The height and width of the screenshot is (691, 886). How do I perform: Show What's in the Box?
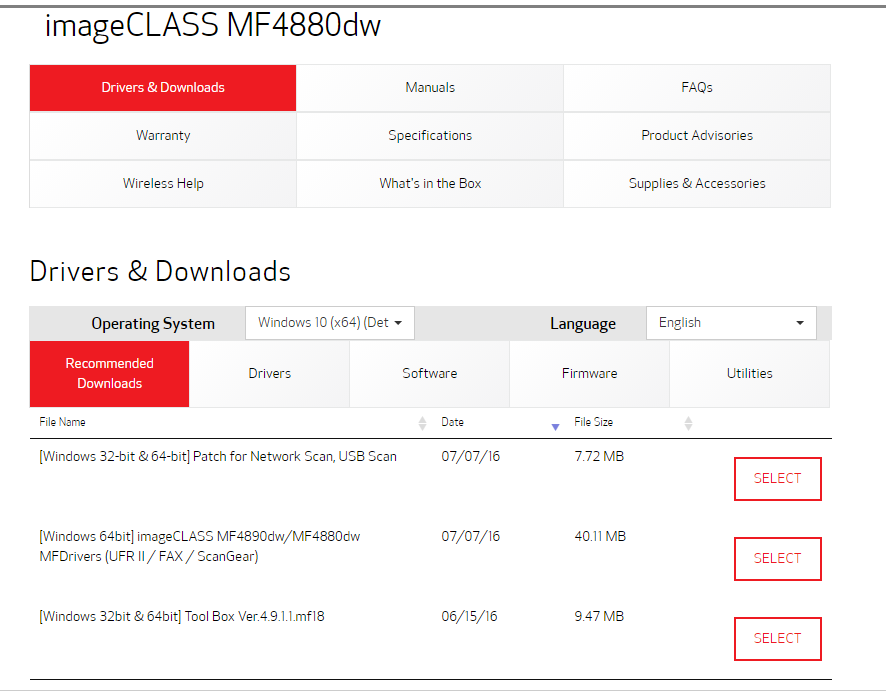(430, 184)
